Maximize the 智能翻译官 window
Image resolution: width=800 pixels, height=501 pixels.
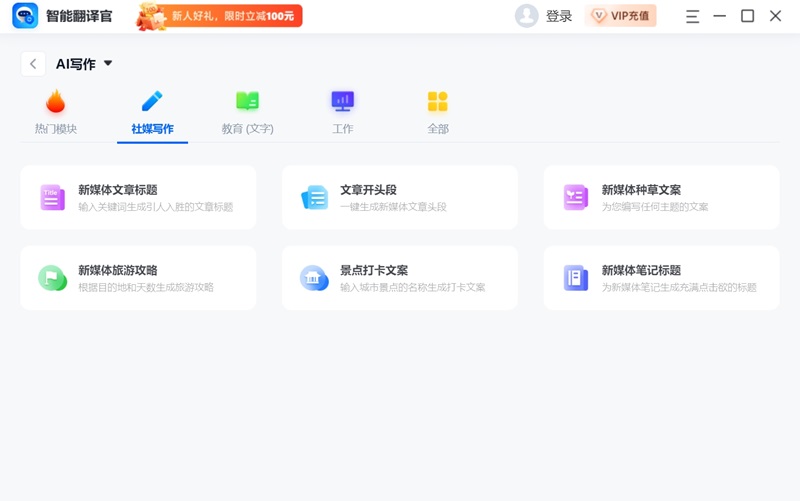(747, 16)
